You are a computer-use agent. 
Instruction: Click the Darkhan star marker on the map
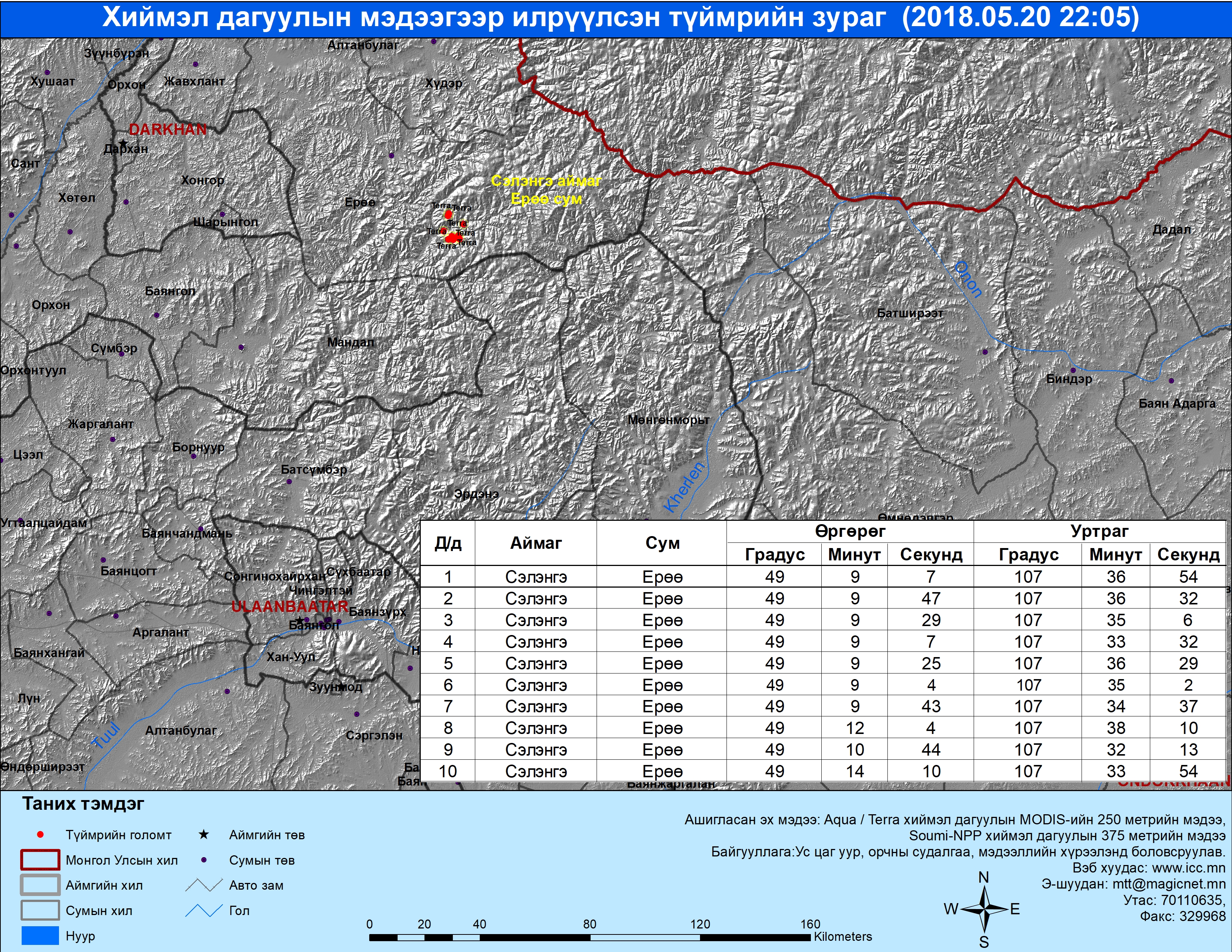point(123,144)
